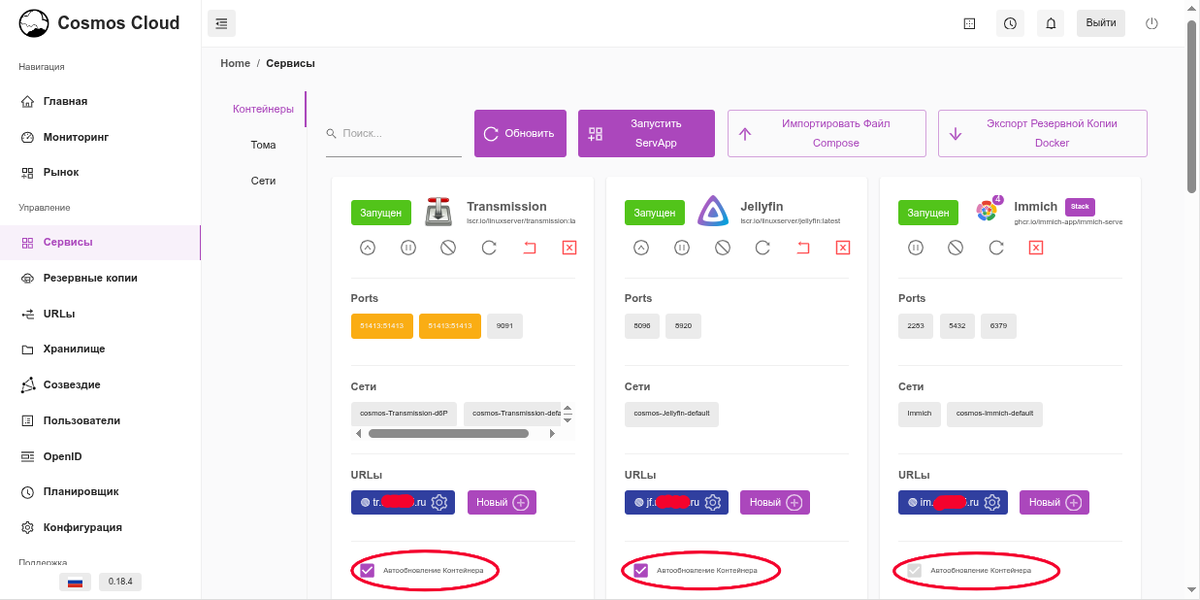
Task: Collapse the left sidebar with the hamburger icon
Action: pos(221,22)
